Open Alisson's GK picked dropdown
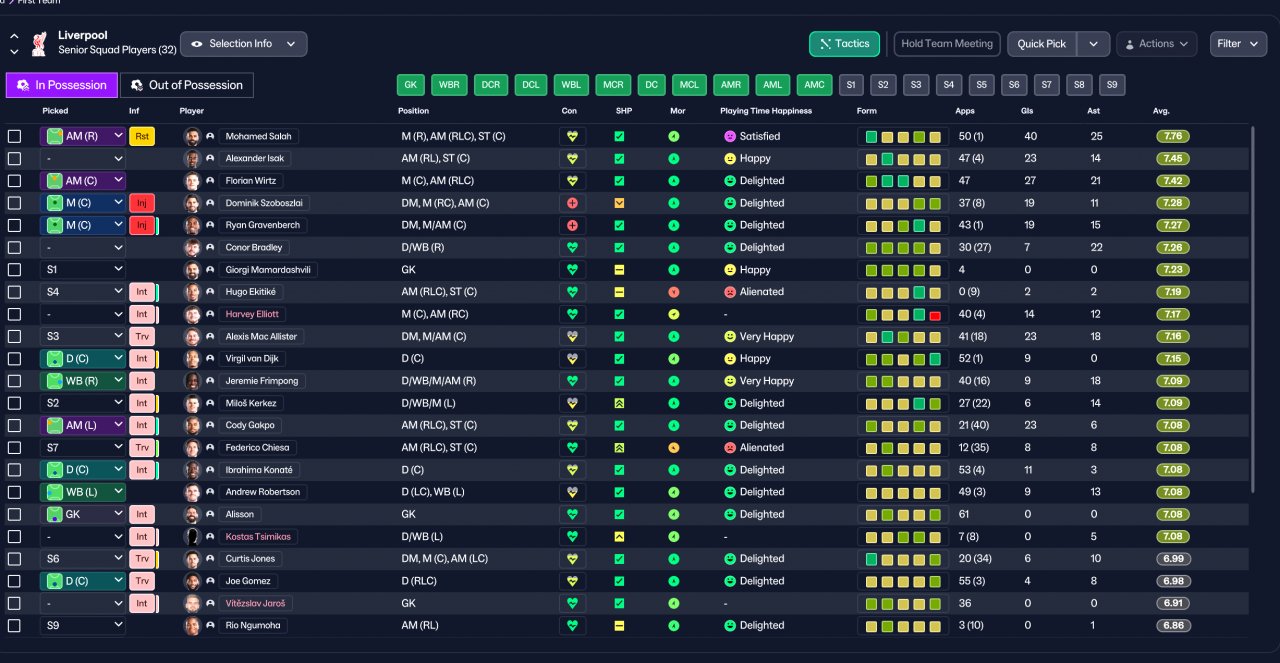Viewport: 1280px width, 663px height. click(x=83, y=514)
